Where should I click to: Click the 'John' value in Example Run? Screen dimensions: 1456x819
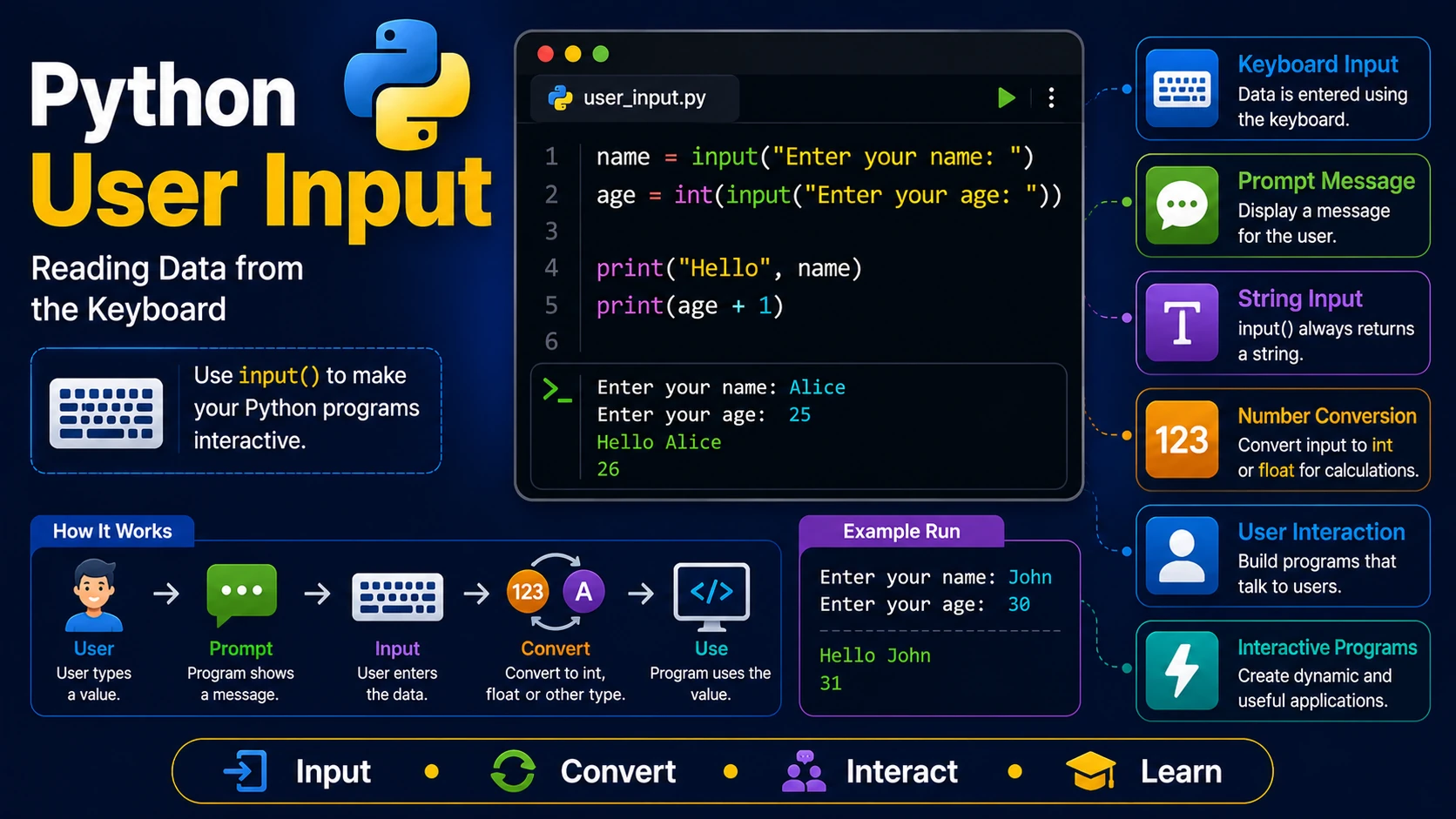pyautogui.click(x=1030, y=577)
